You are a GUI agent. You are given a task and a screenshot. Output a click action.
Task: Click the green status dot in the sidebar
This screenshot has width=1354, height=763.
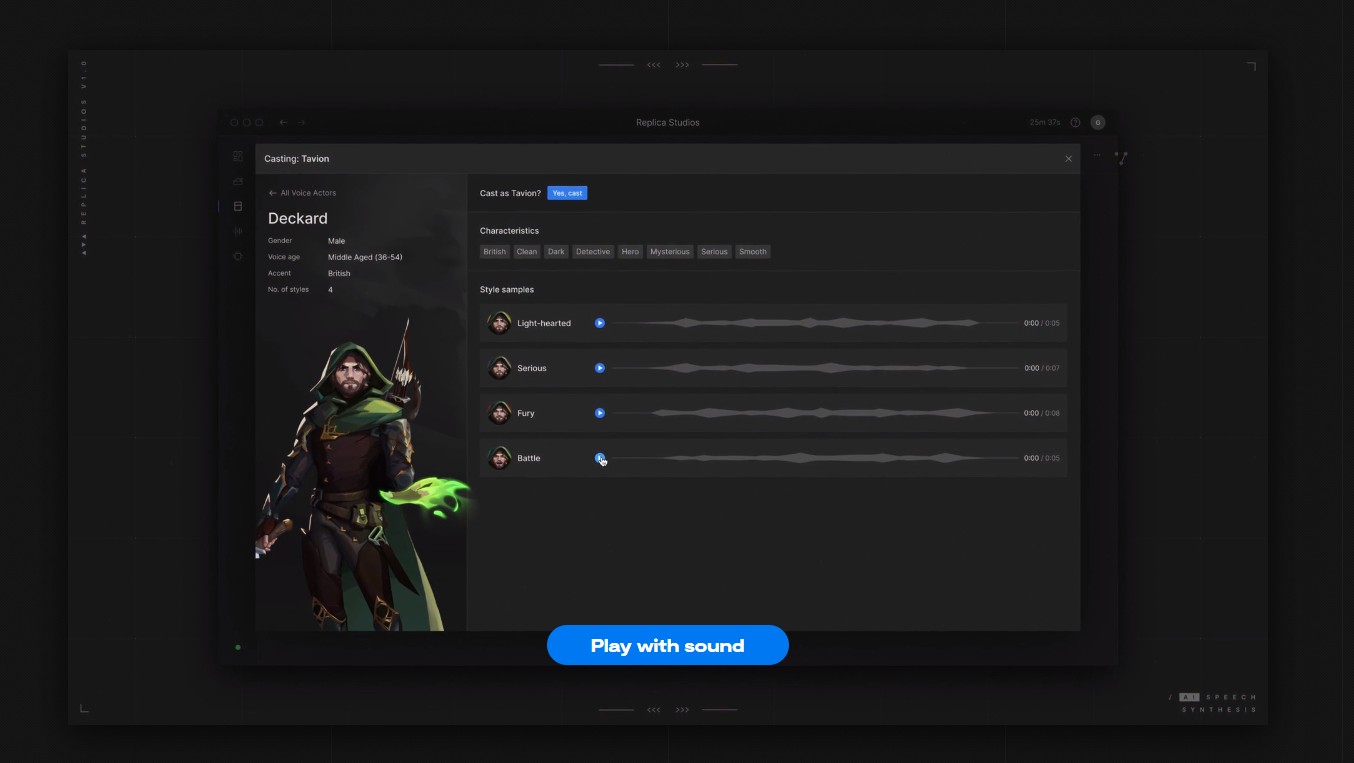[238, 647]
